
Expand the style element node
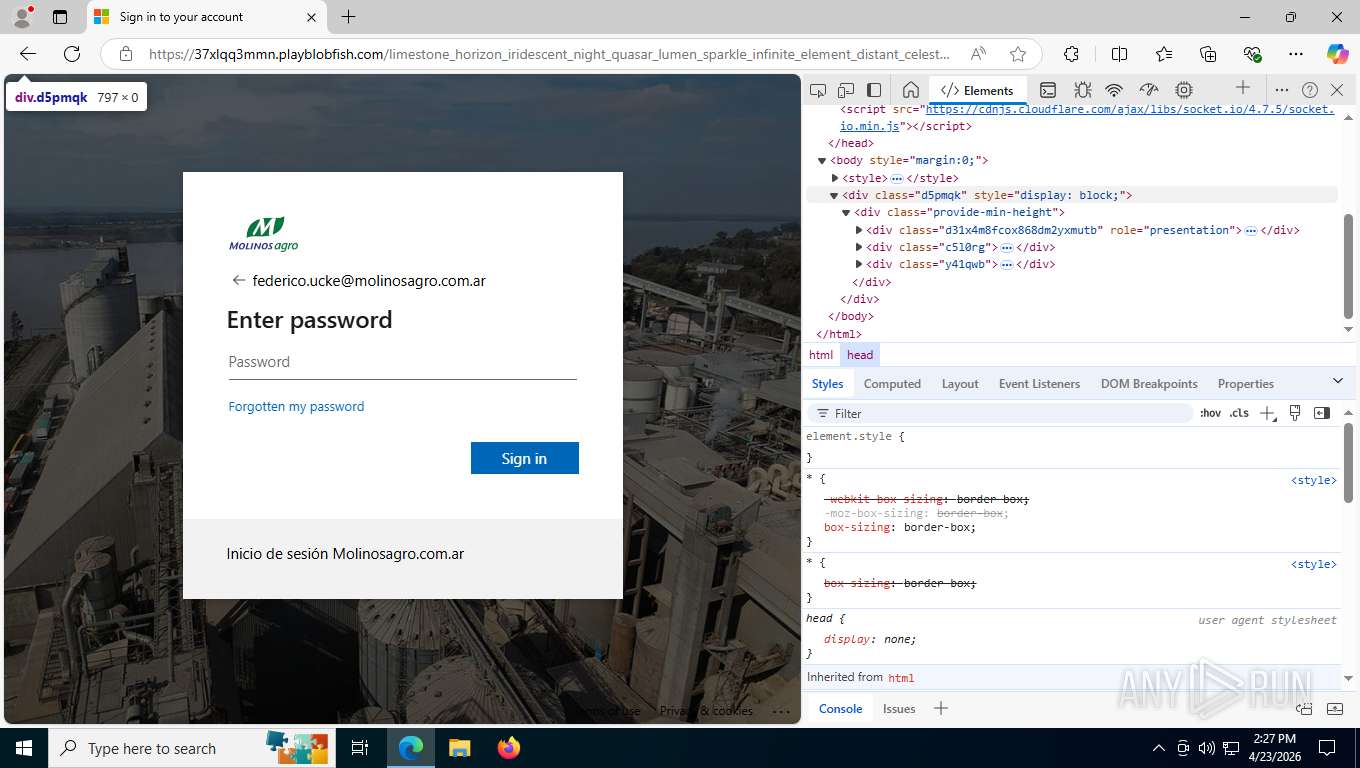835,178
